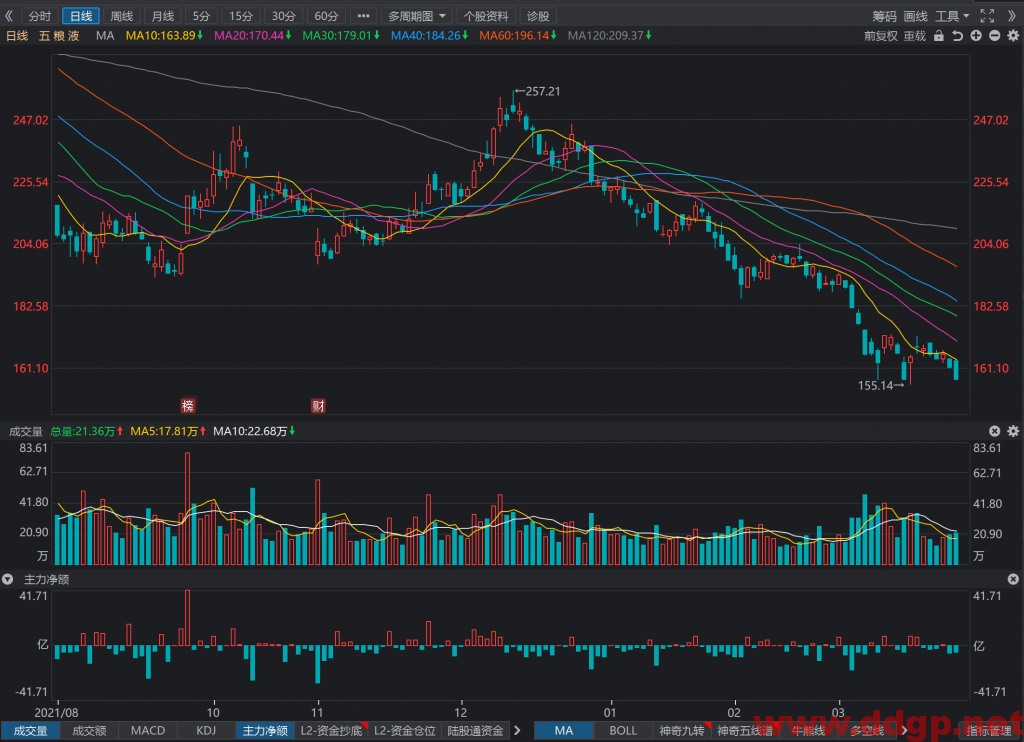Switch to 5分 minute chart
Screen dimensions: 1024x742
point(201,16)
